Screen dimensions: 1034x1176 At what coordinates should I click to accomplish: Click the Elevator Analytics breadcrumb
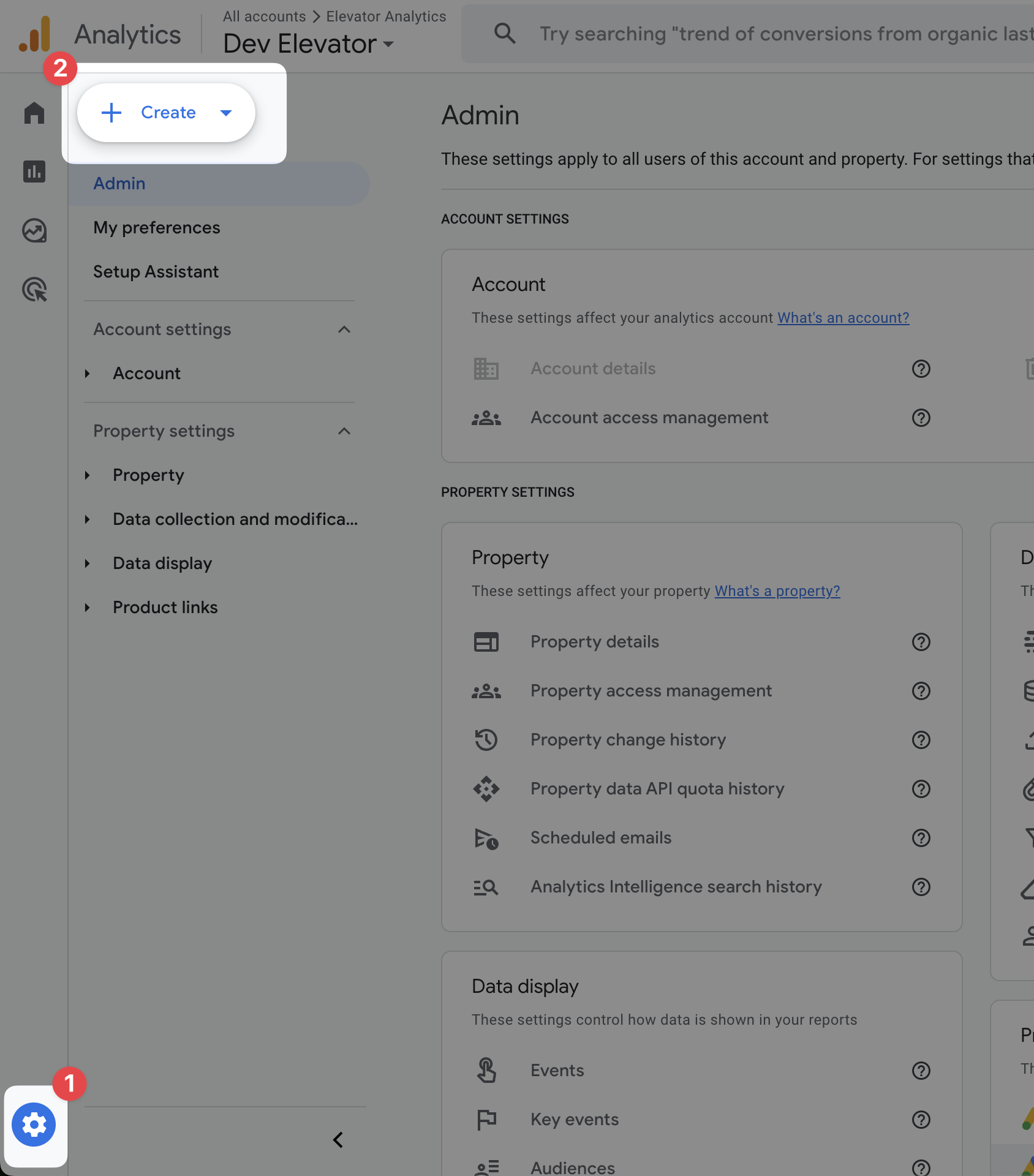[x=386, y=17]
